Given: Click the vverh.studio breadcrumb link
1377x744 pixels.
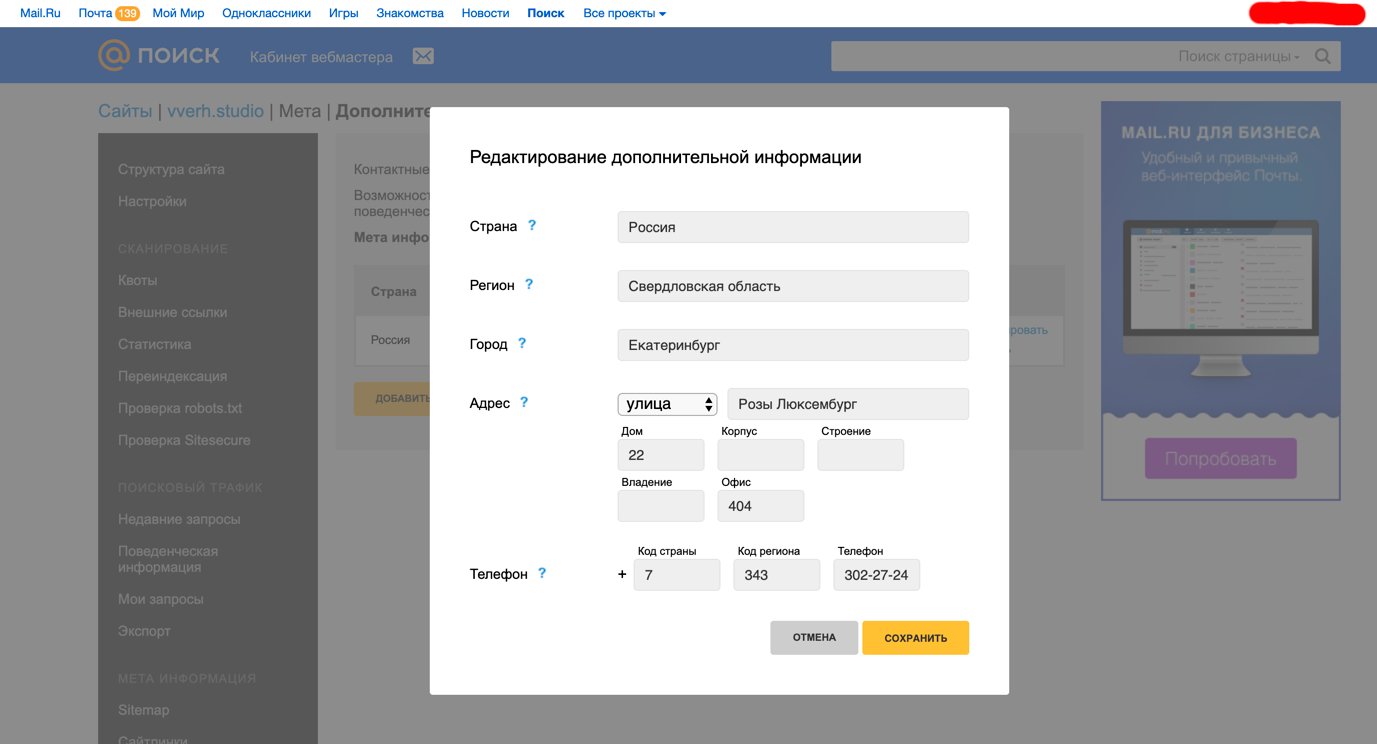Looking at the screenshot, I should point(216,111).
